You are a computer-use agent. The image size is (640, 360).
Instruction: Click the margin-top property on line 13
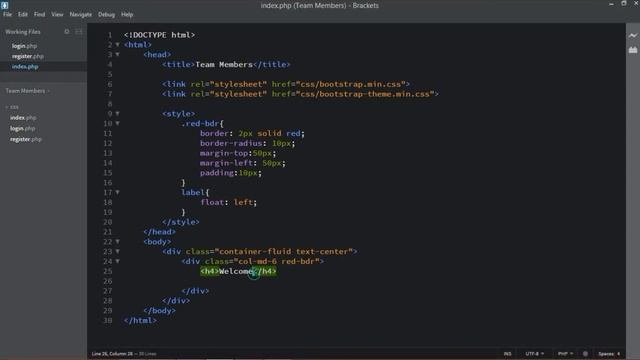point(224,153)
